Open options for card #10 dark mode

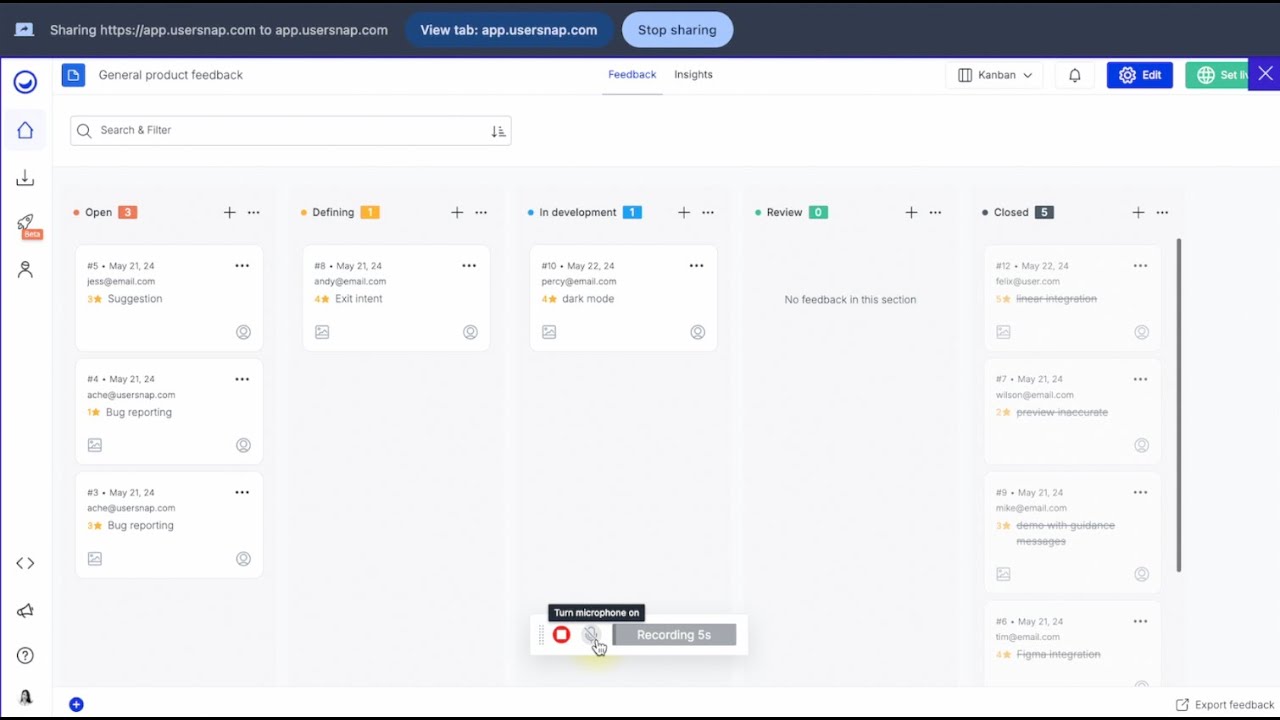click(696, 266)
